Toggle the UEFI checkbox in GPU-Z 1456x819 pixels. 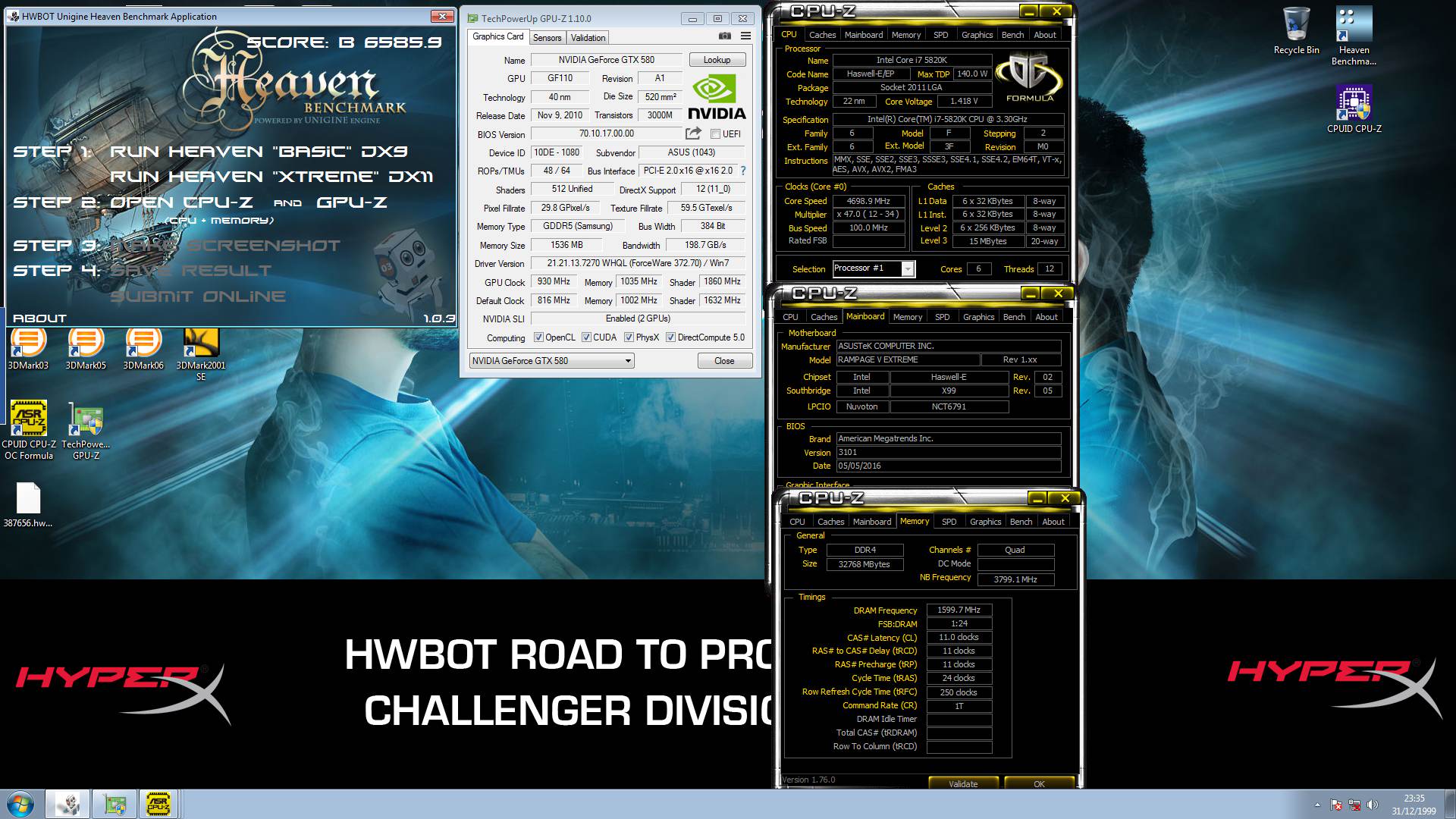coord(715,134)
